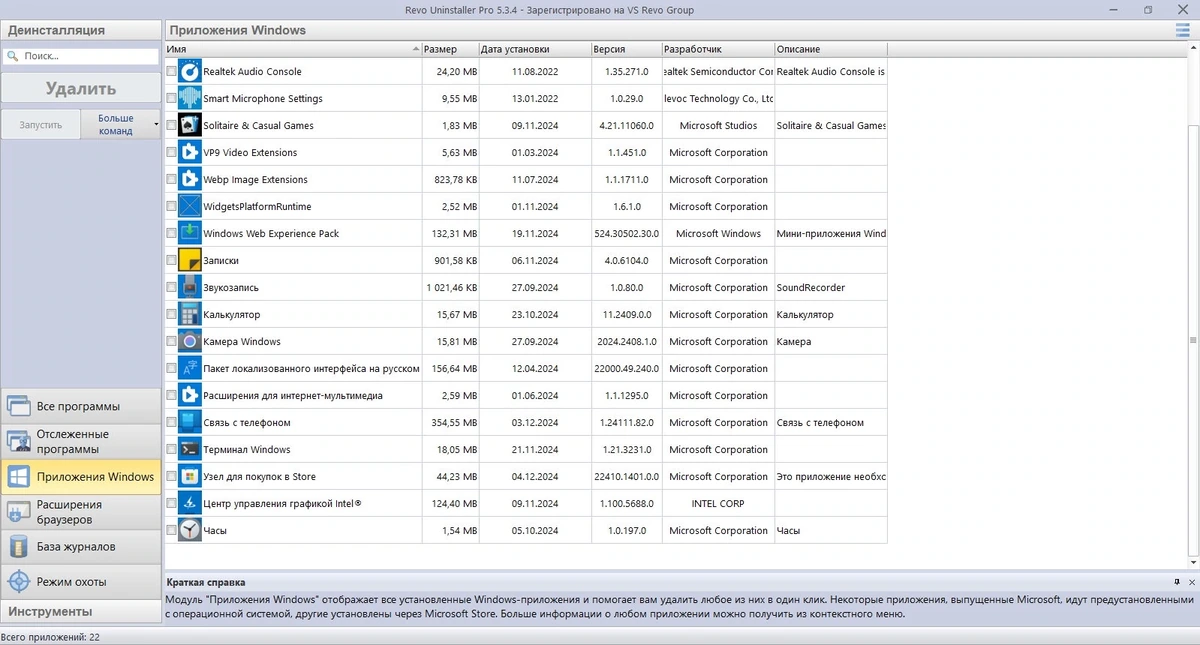This screenshot has width=1200, height=645.
Task: Click the Russian language pack icon
Action: [x=190, y=369]
